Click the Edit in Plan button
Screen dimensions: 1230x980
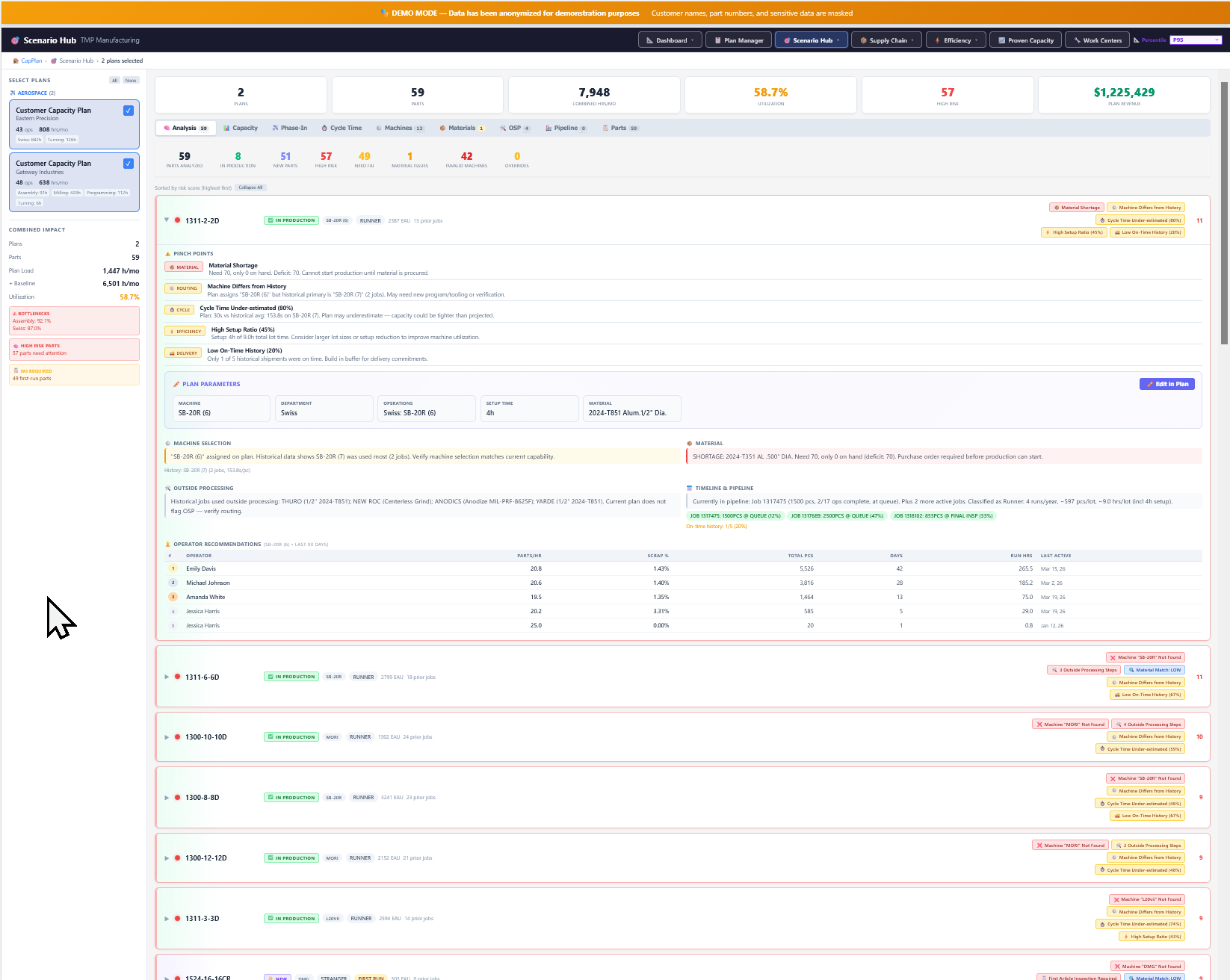tap(1166, 384)
